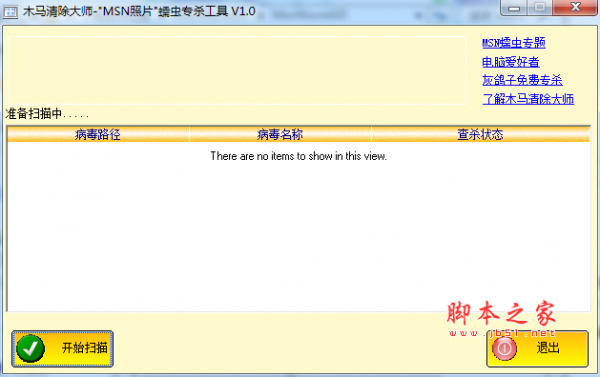Click the 病毒名称 column header
This screenshot has height=377, width=600.
tap(280, 134)
